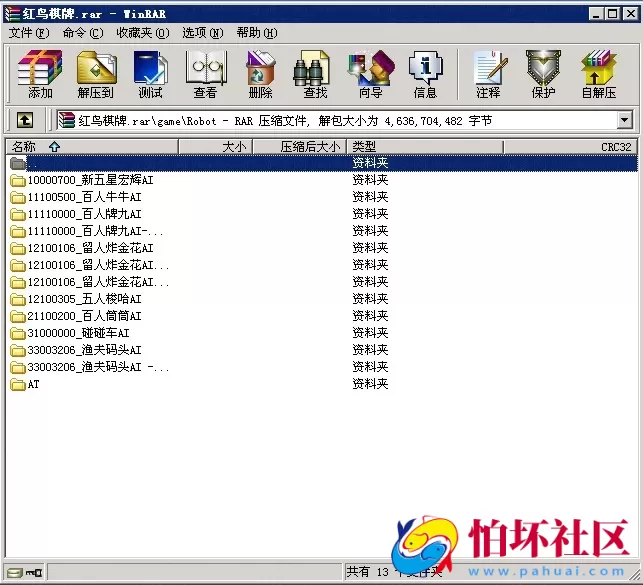Click the archive path text field

(336, 121)
